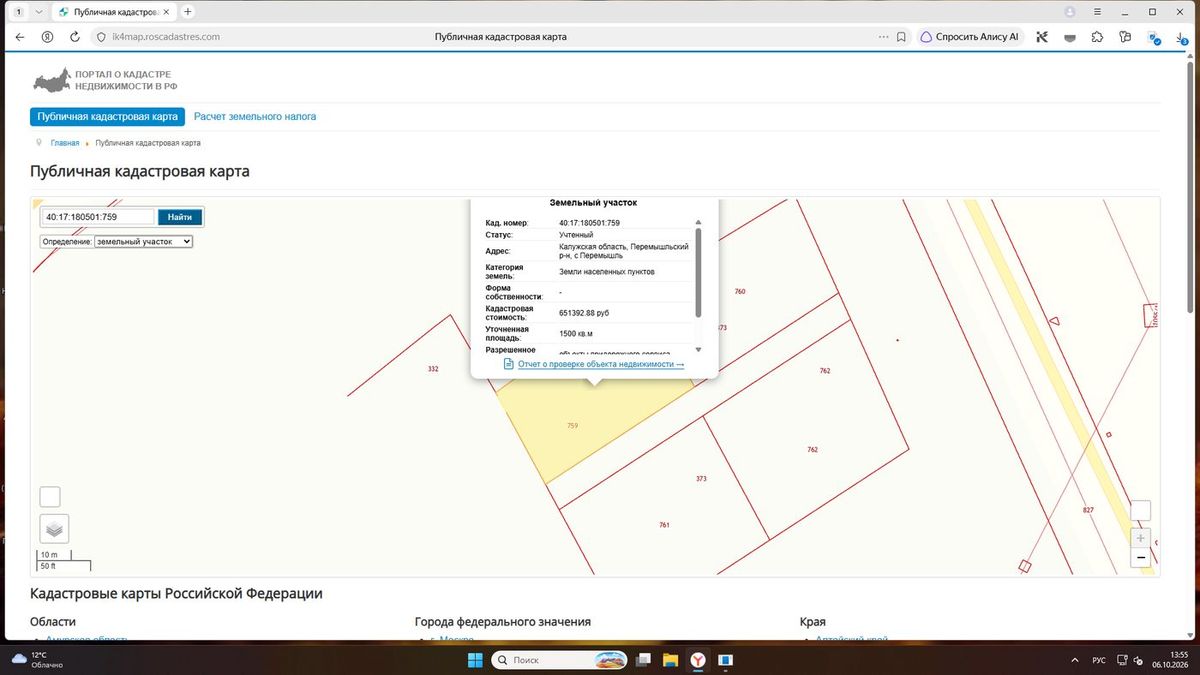Click the 'РУС' language indicator

point(1098,660)
